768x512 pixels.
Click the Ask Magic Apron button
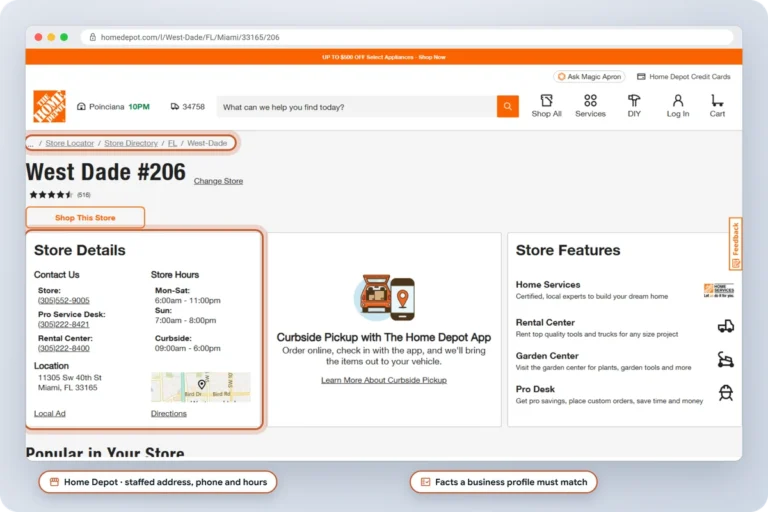point(590,76)
